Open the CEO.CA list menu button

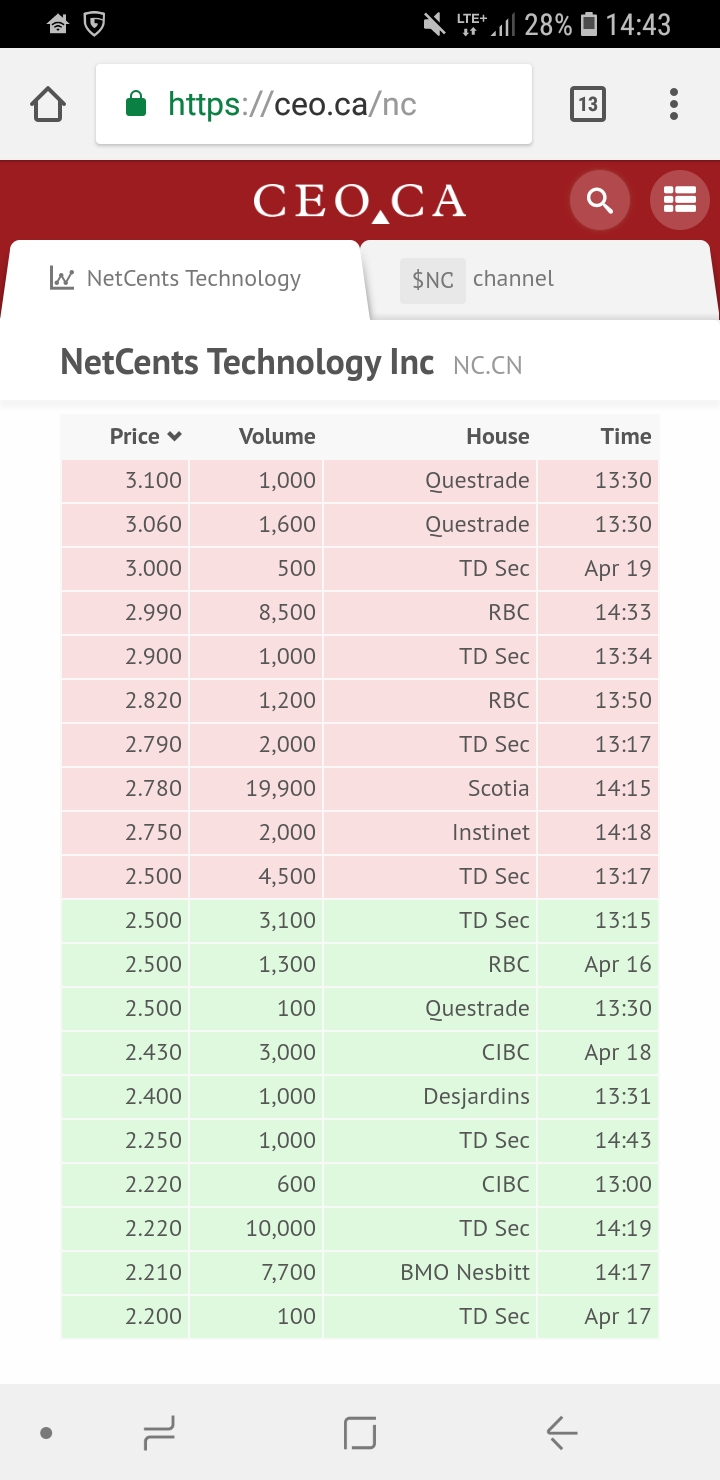[680, 201]
